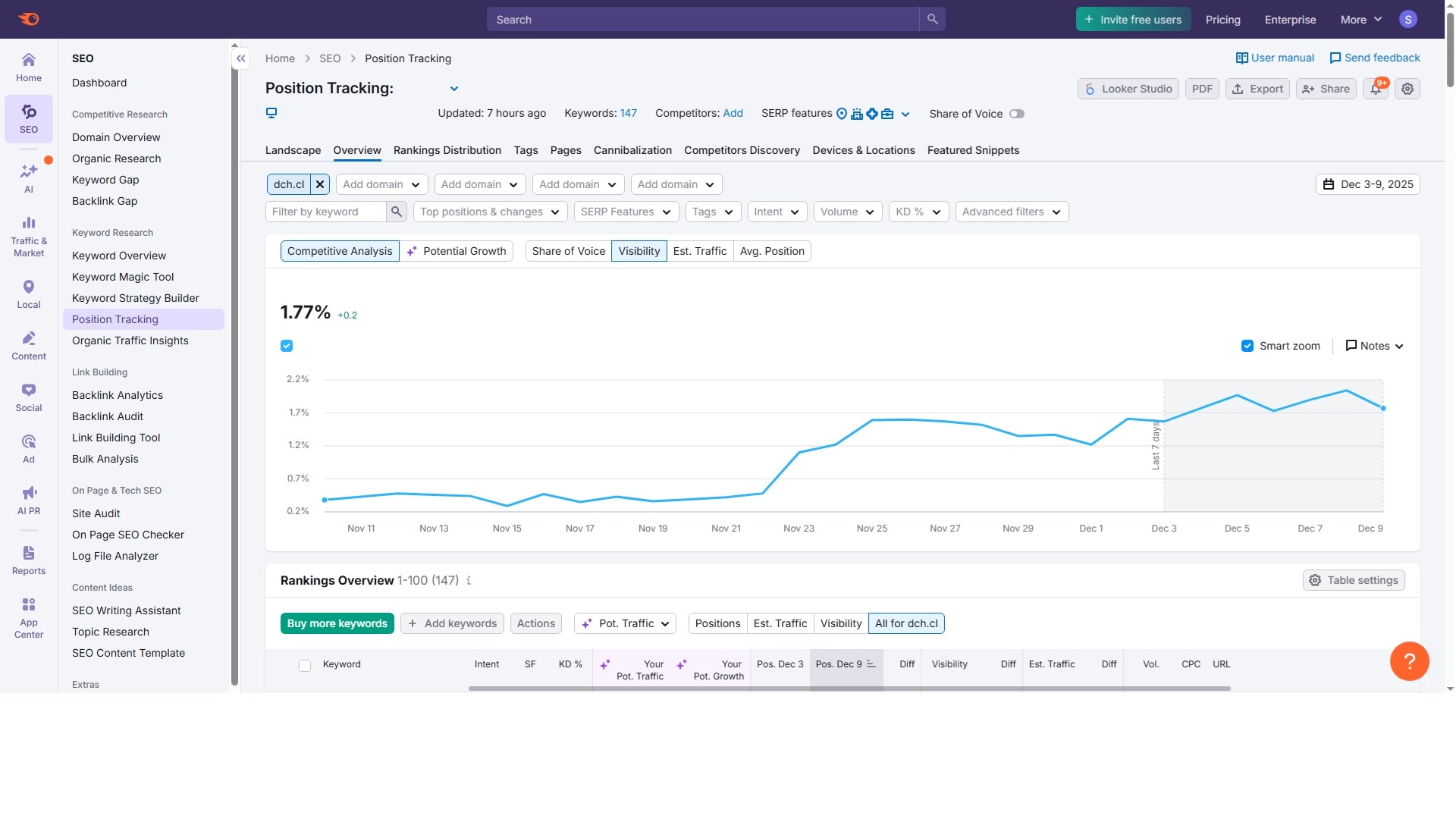Uncheck the blue chart series checkbox
The height and width of the screenshot is (819, 1456).
[287, 346]
